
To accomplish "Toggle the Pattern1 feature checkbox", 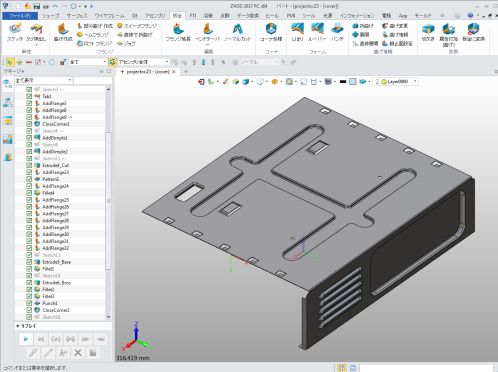I will (x=29, y=179).
